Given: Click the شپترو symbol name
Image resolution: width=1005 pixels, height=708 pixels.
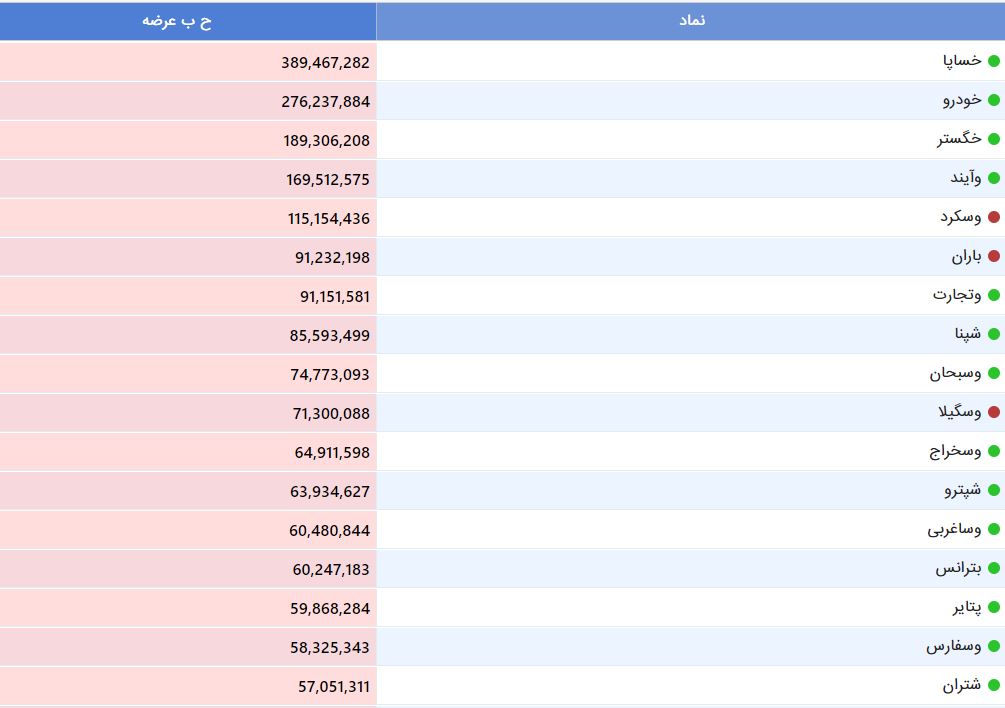Looking at the screenshot, I should 963,490.
